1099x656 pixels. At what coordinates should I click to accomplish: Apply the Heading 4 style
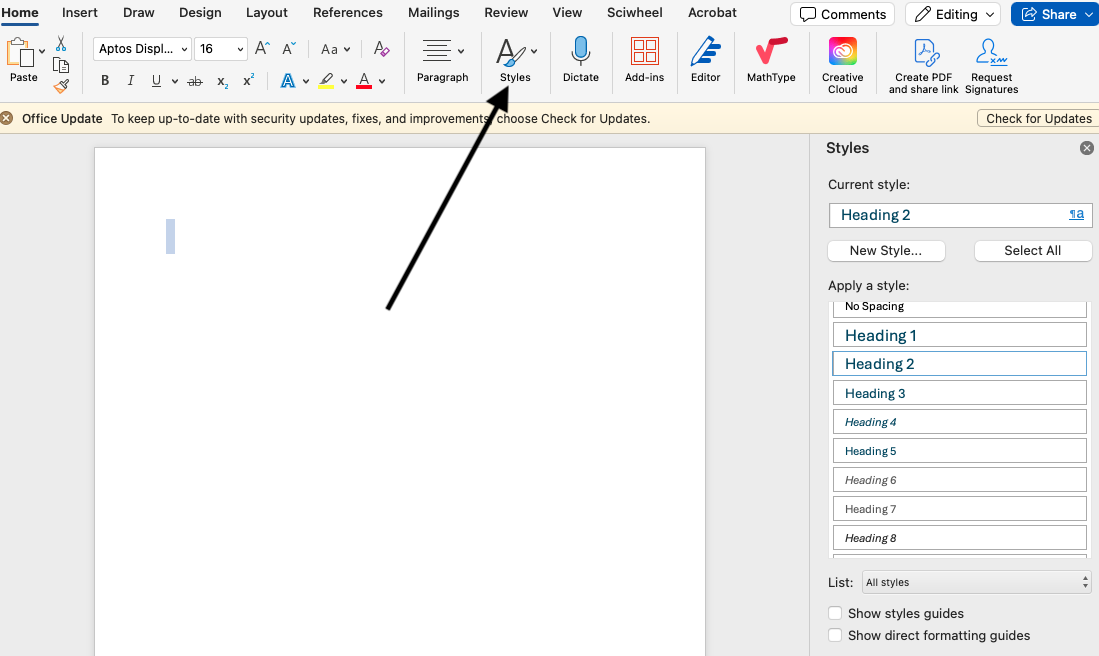pyautogui.click(x=960, y=422)
